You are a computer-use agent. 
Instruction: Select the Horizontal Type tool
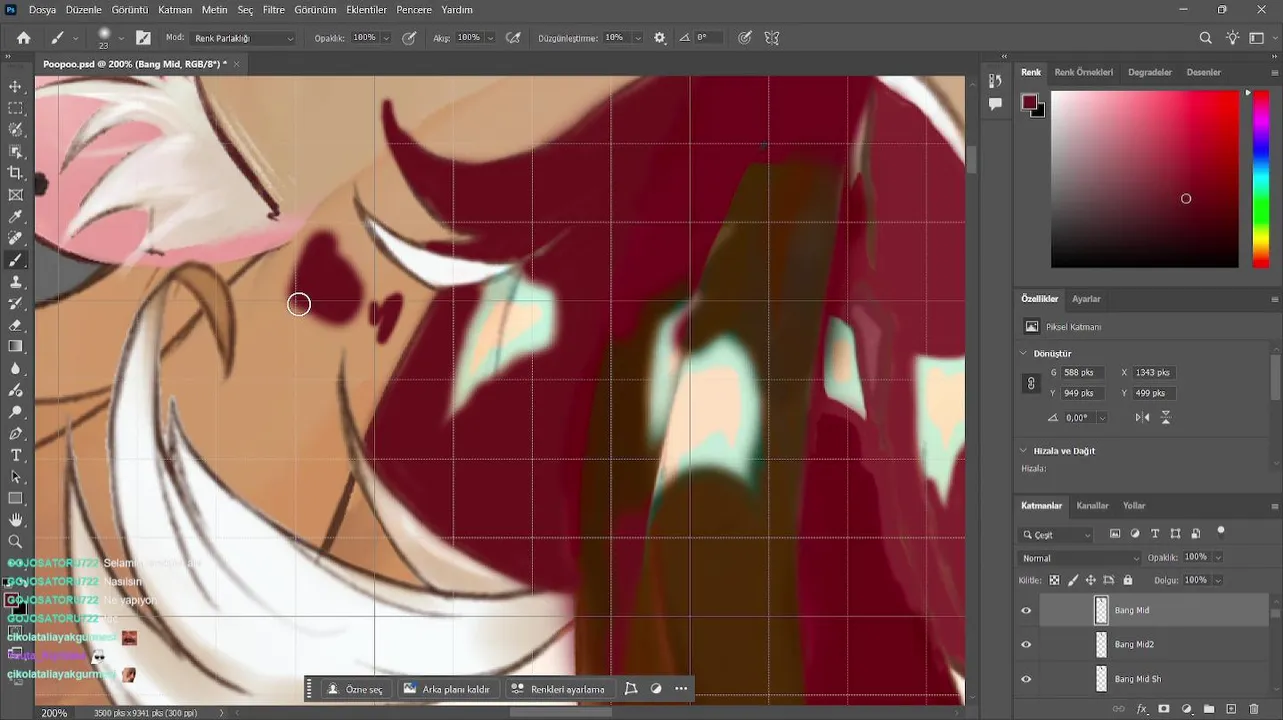pos(15,455)
